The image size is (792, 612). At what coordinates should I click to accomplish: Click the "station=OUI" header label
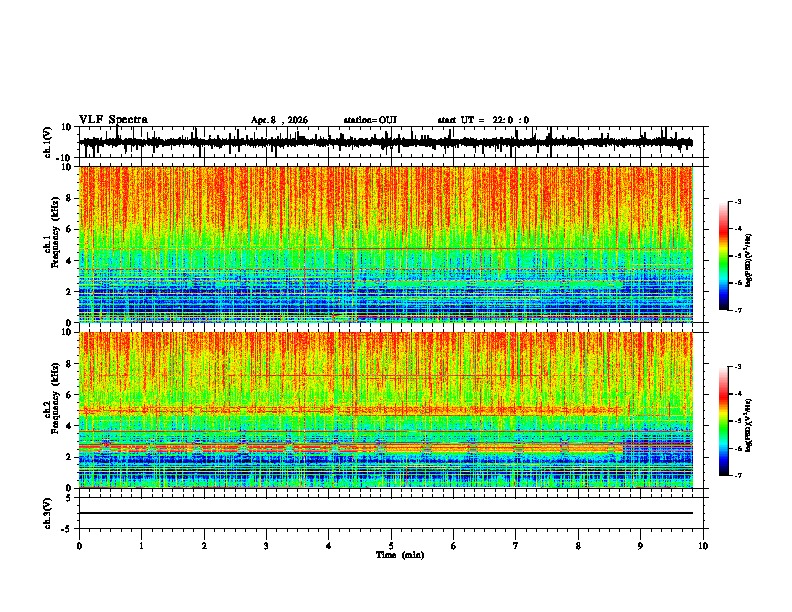point(370,120)
